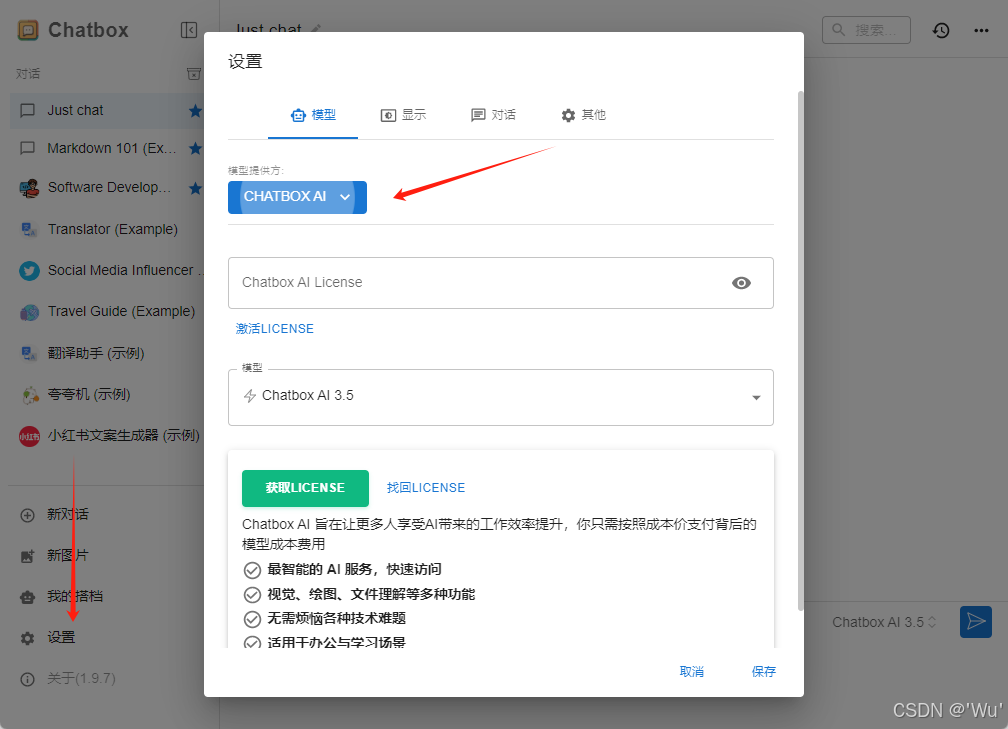The width and height of the screenshot is (1008, 729).
Task: Click the about info icon
Action: coord(28,679)
